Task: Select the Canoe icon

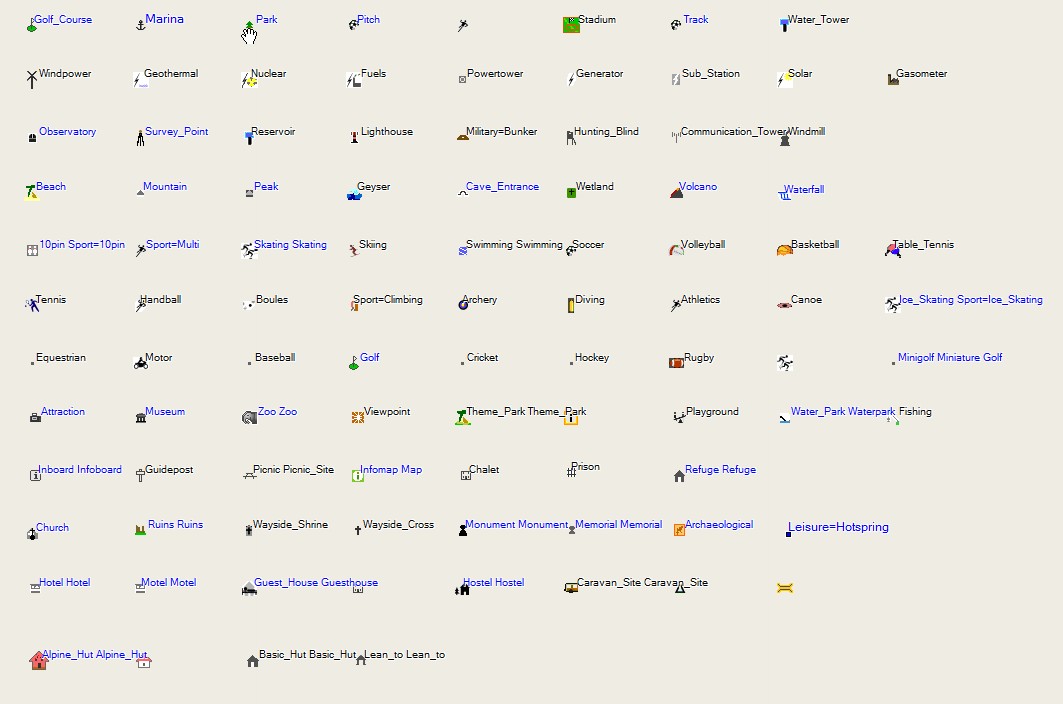Action: pos(784,305)
